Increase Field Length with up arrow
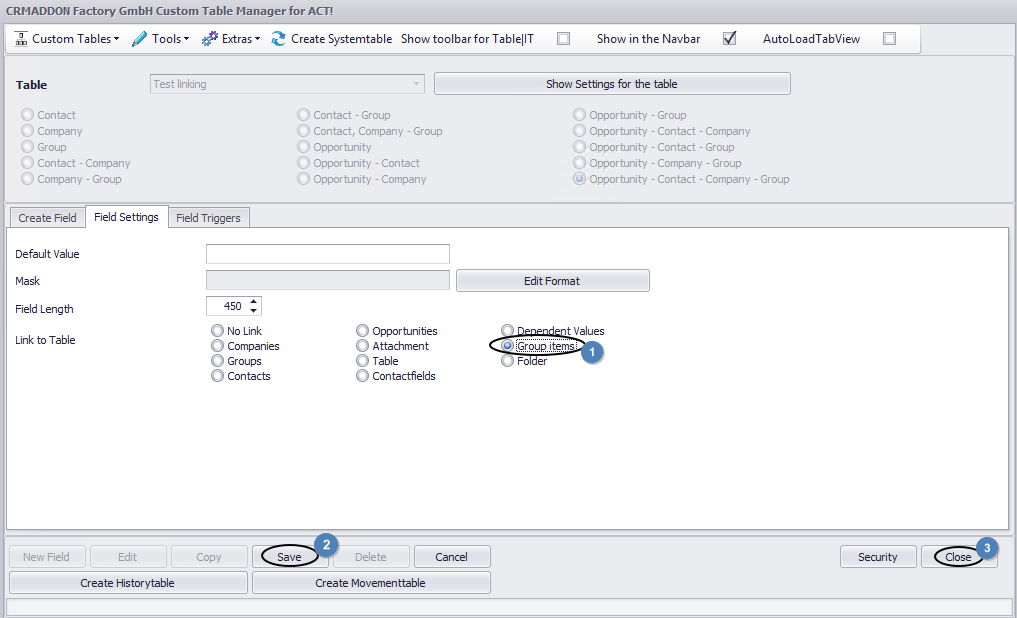 tap(254, 302)
